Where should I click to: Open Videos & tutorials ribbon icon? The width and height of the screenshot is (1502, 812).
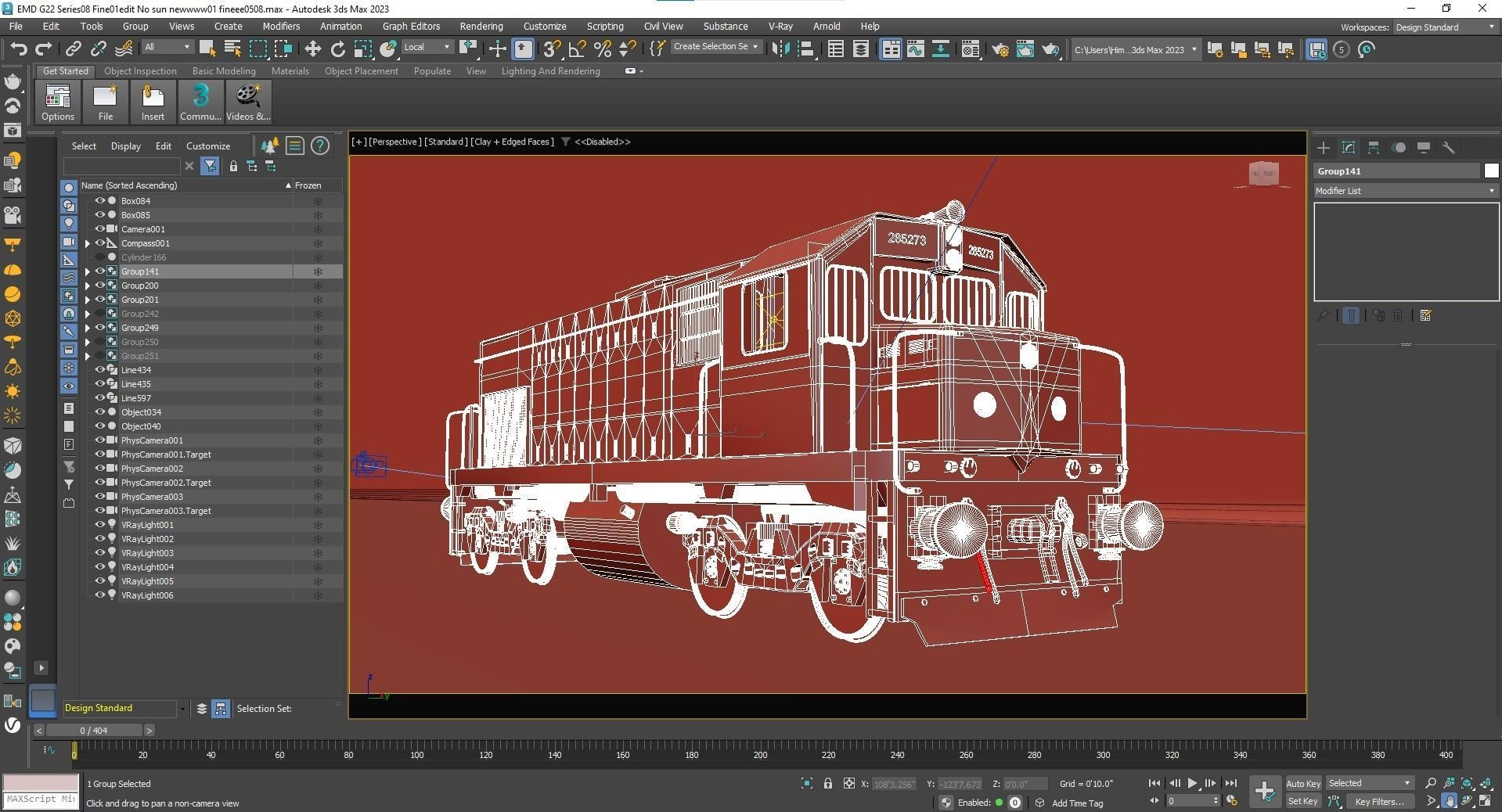(248, 102)
